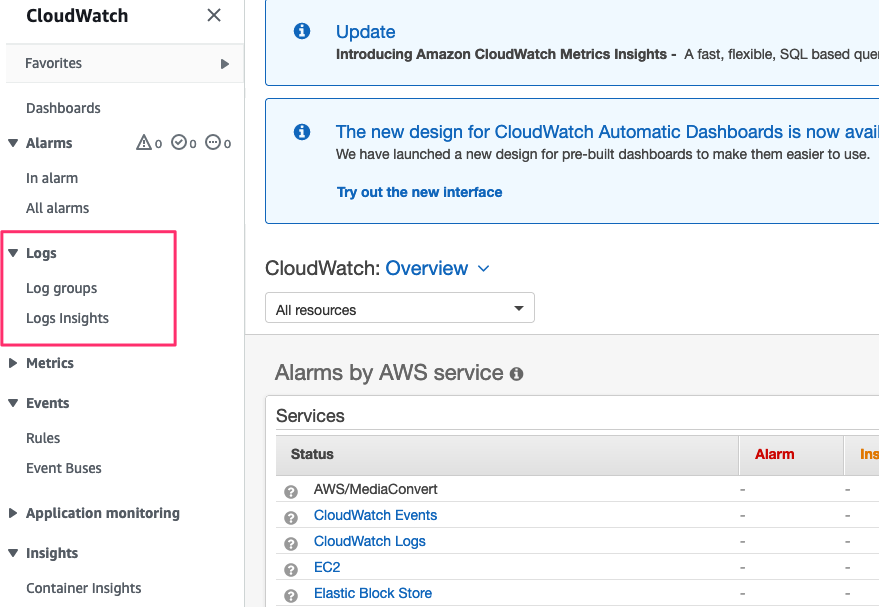Click the Update banner info icon
Screen dimensions: 879x607
(301, 32)
